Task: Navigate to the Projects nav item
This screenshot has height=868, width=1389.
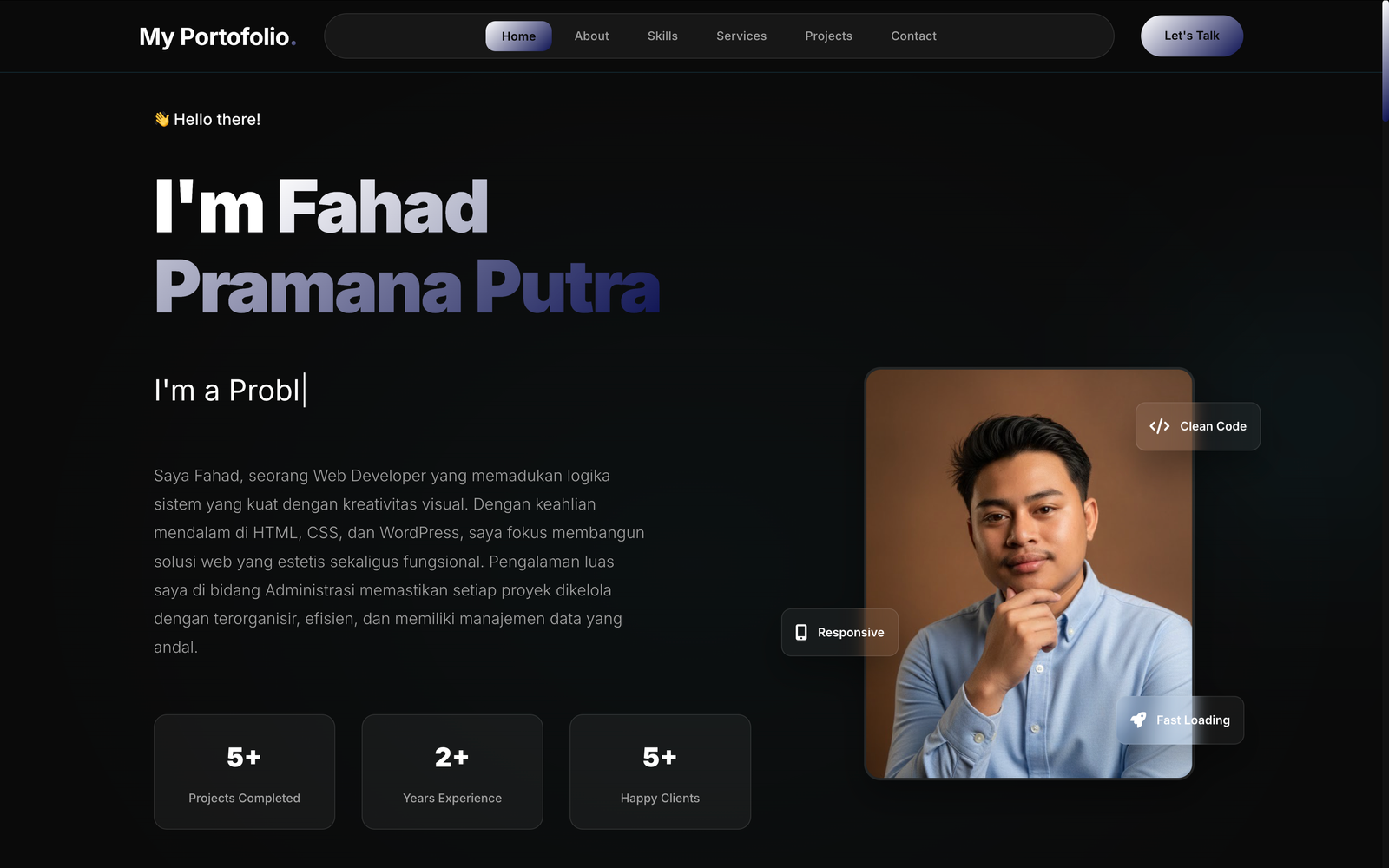Action: (x=828, y=36)
